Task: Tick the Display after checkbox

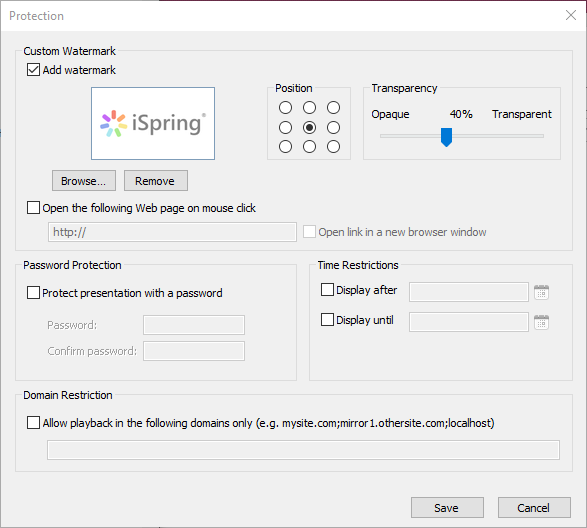Action: pos(327,289)
